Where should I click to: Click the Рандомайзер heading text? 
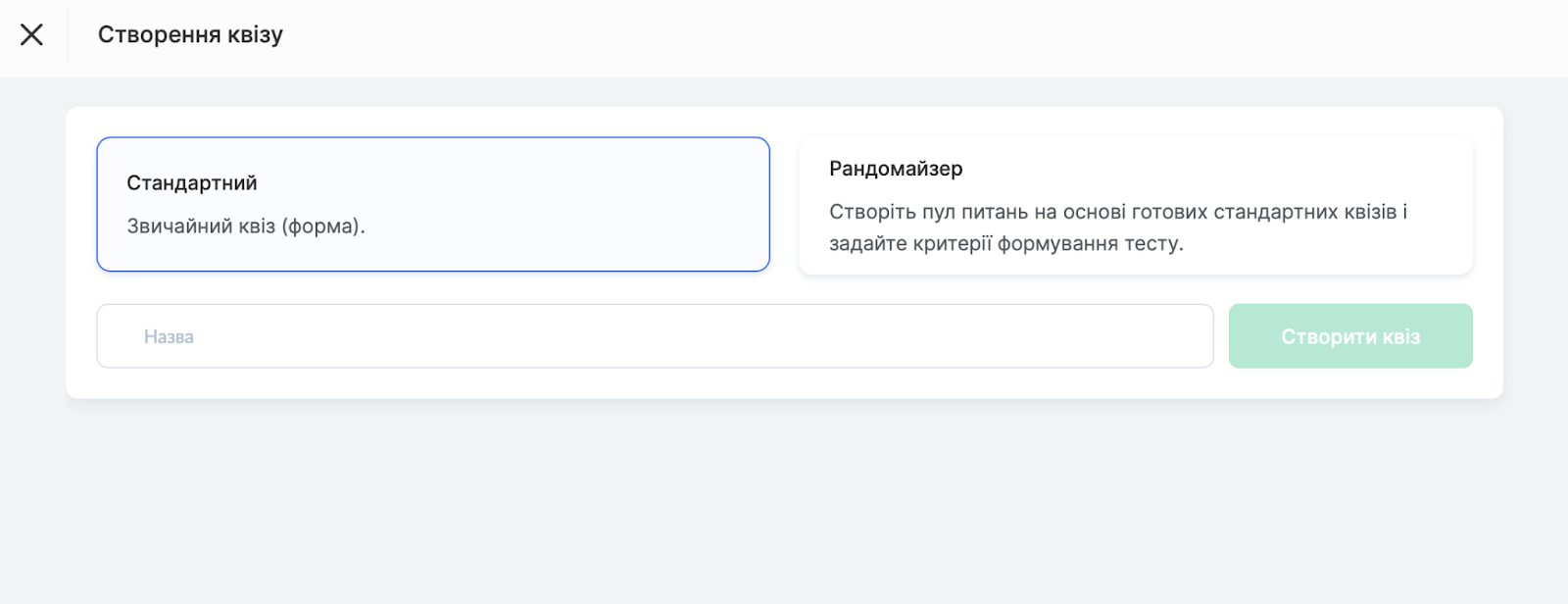tap(896, 169)
